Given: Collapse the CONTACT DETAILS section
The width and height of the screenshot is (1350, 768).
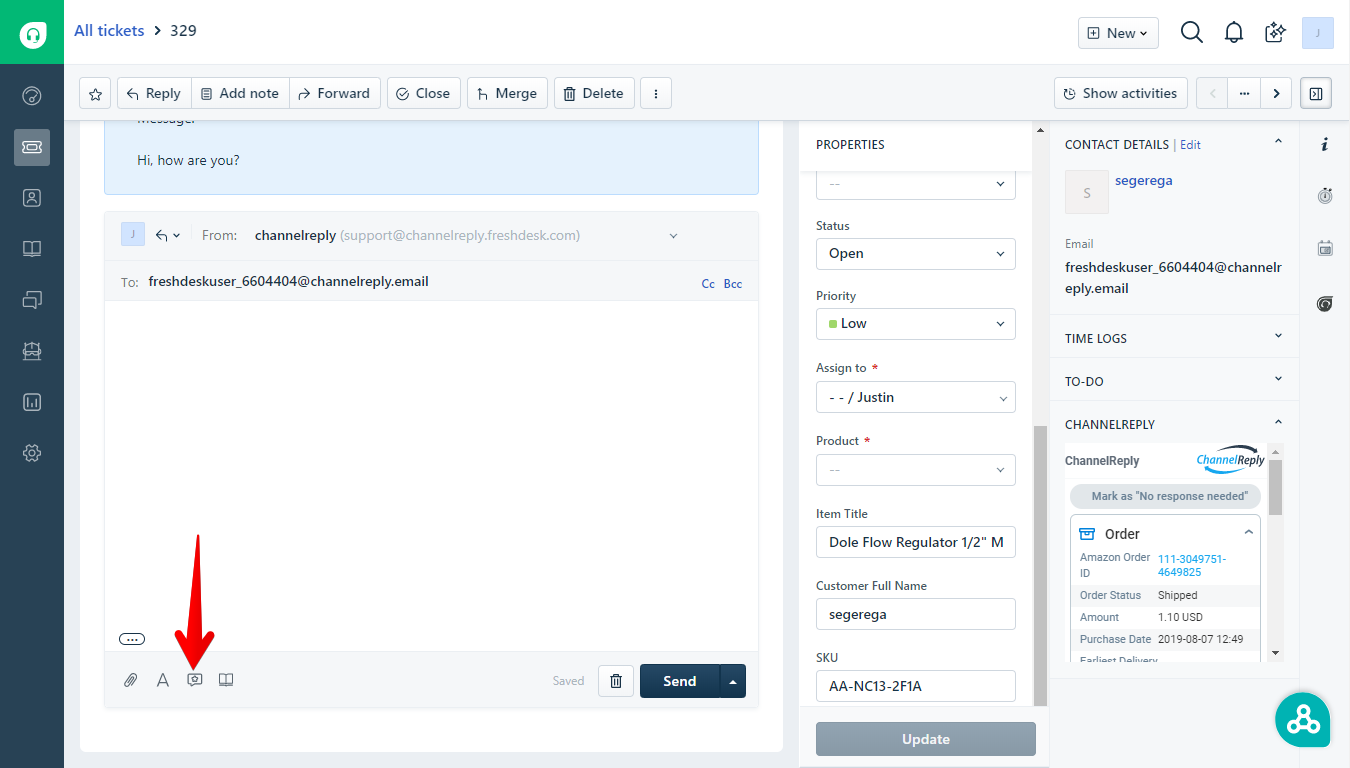Looking at the screenshot, I should pos(1278,143).
